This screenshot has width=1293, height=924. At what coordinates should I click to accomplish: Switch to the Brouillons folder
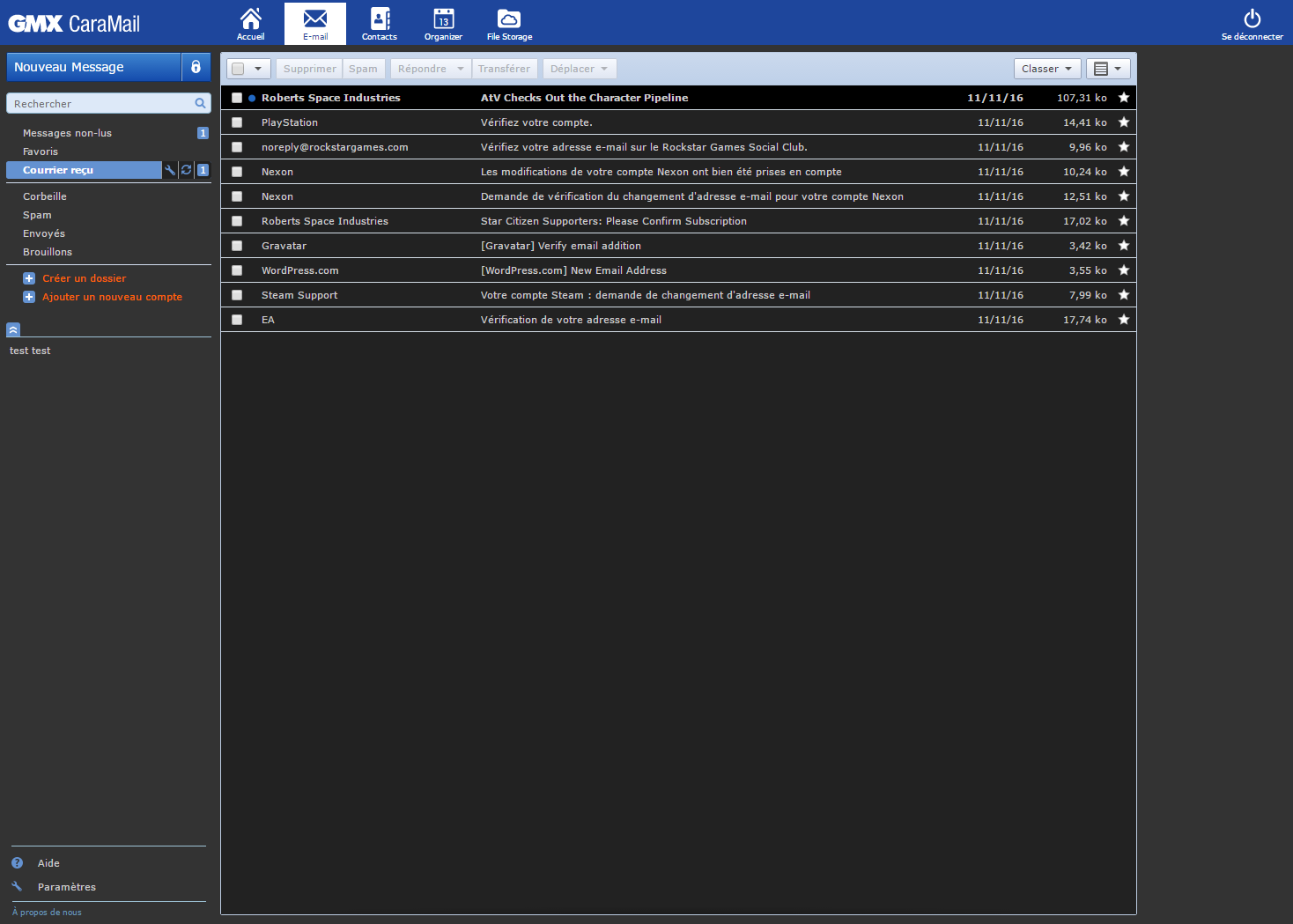(47, 252)
